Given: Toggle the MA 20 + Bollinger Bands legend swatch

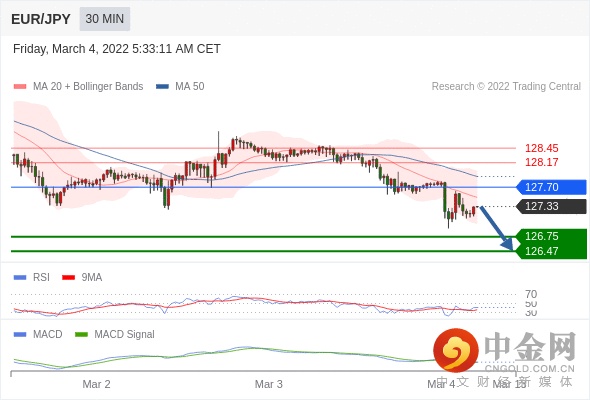Looking at the screenshot, I should 20,87.
